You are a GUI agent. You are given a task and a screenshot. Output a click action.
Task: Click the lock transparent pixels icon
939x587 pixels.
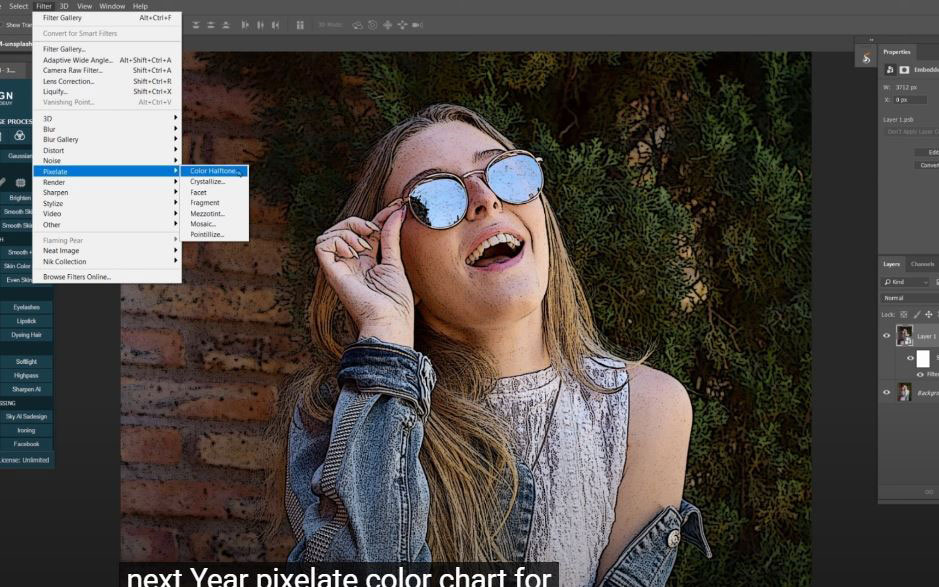tap(904, 314)
